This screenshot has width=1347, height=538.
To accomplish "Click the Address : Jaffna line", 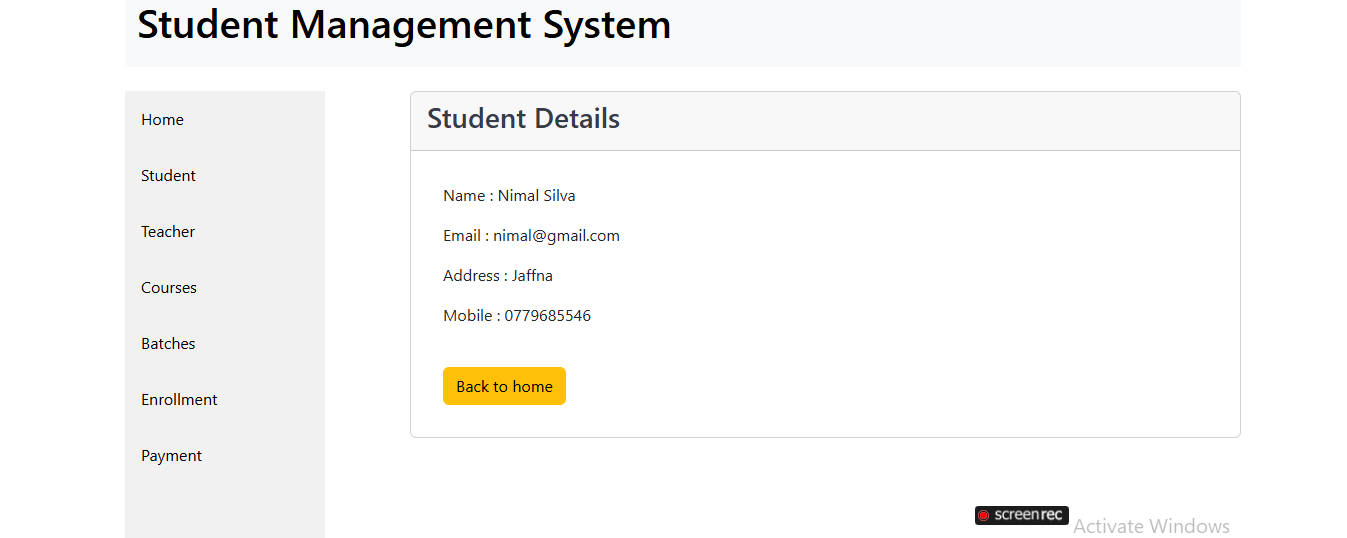I will pos(498,275).
